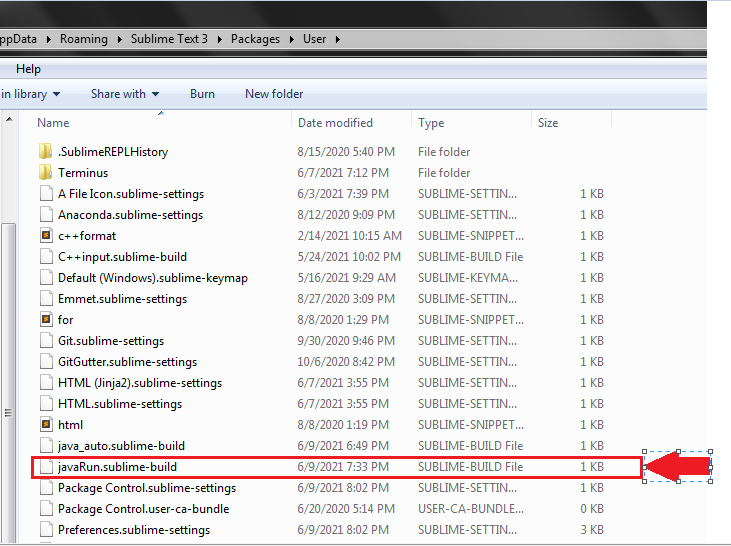Viewport: 731px width, 546px height.
Task: Click the Package Control.sublime-settings file icon
Action: pos(46,487)
